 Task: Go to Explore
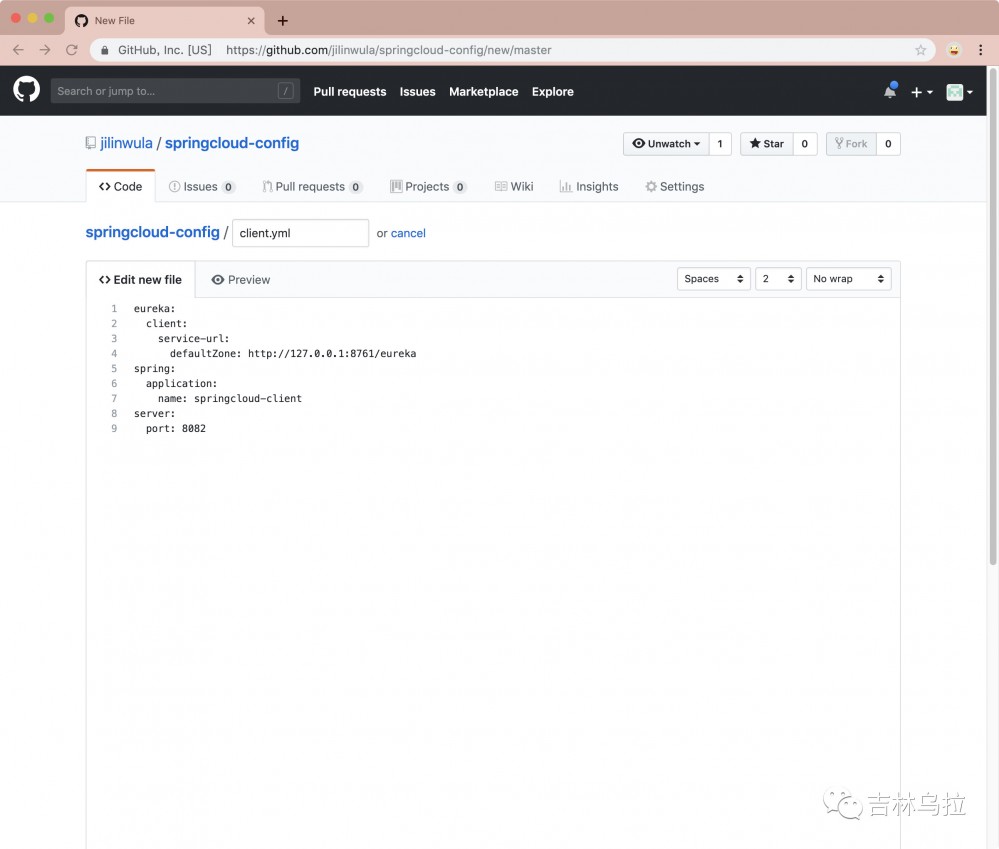pos(552,92)
